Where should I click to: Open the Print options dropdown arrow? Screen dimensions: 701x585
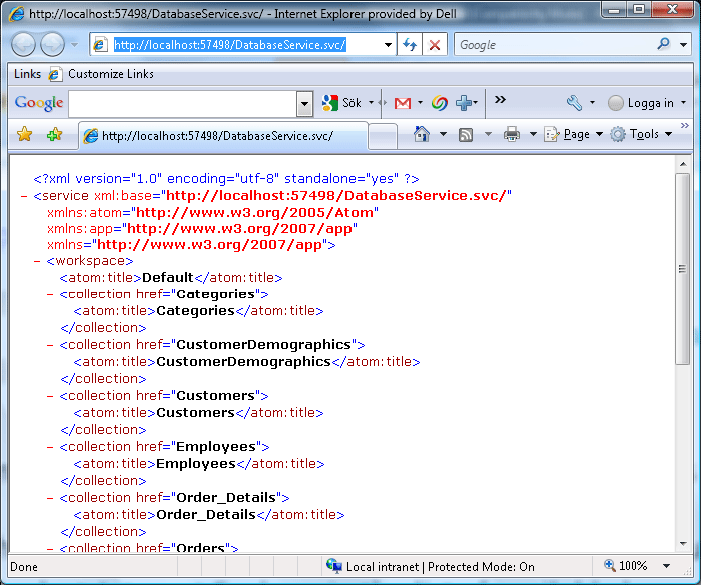tap(533, 134)
